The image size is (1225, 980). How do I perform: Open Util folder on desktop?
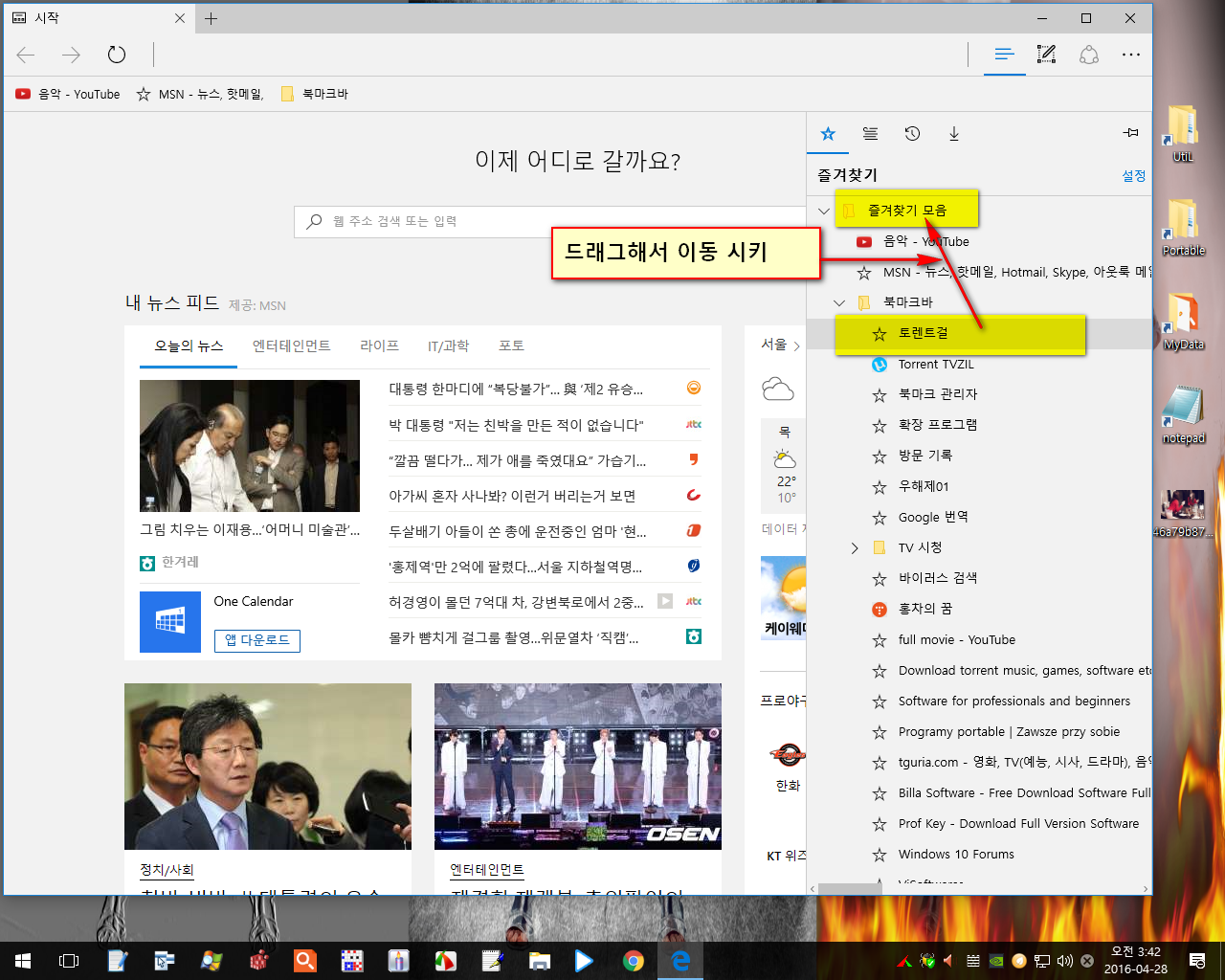(1183, 134)
